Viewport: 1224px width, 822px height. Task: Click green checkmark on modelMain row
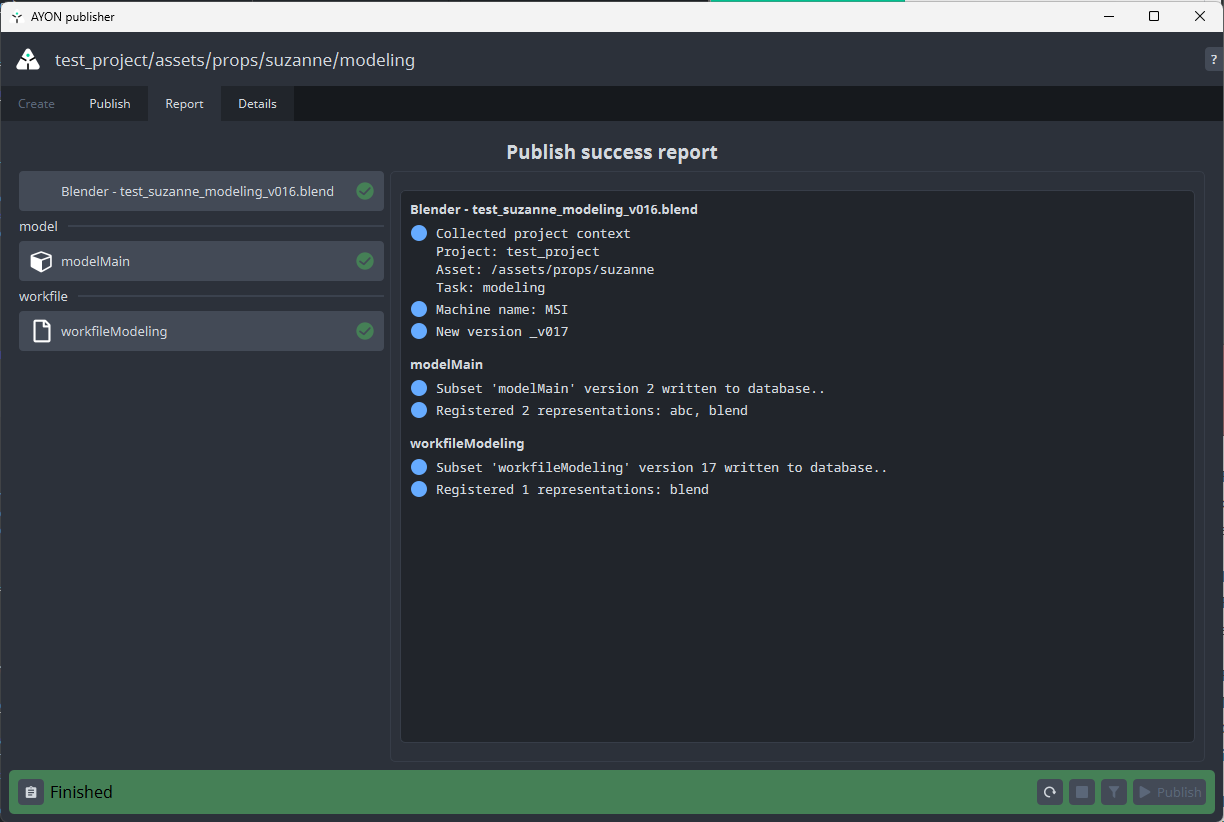365,261
